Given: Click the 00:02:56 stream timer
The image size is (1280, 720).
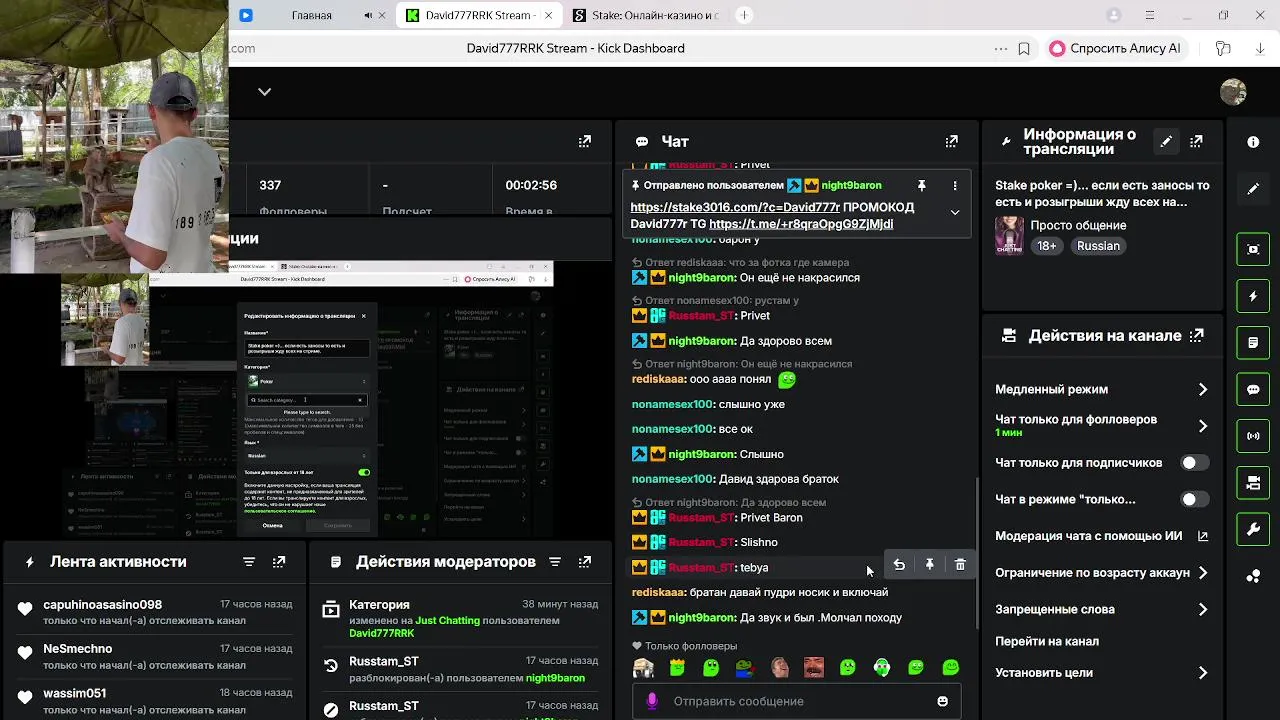Looking at the screenshot, I should coord(531,185).
